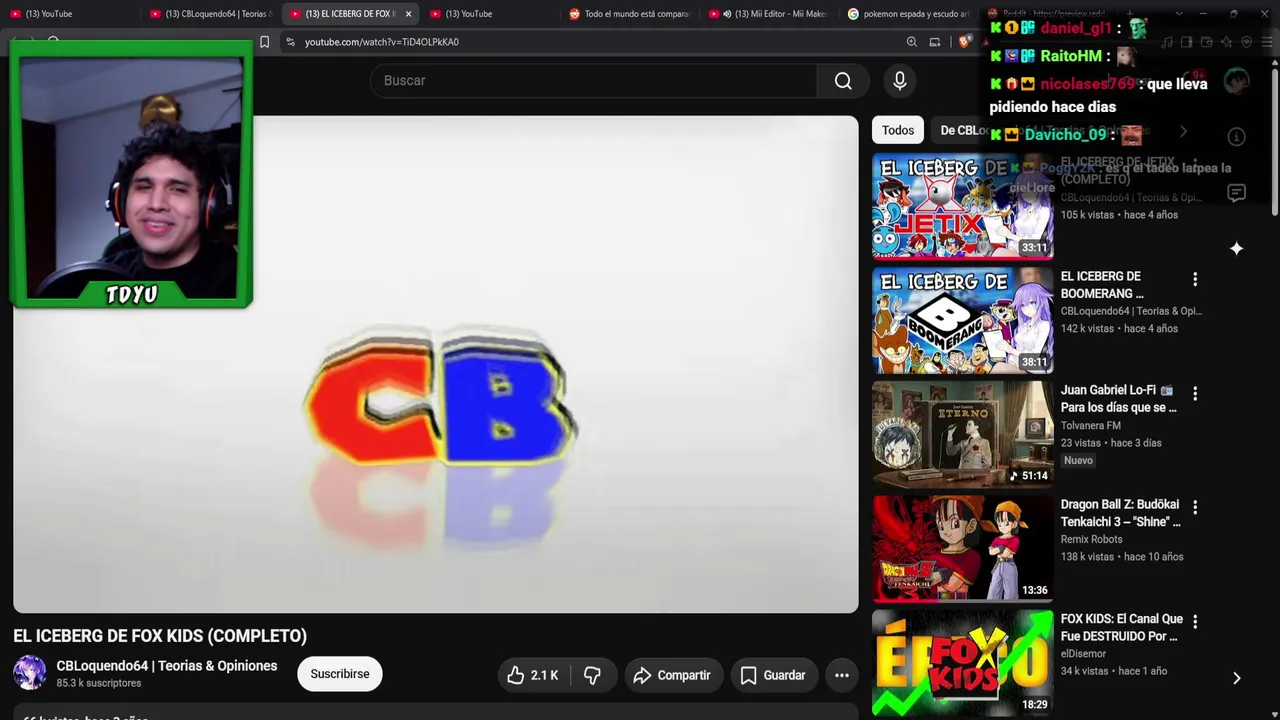Open options for EL ICEBERG DE BOOMERANG video

coord(1194,279)
